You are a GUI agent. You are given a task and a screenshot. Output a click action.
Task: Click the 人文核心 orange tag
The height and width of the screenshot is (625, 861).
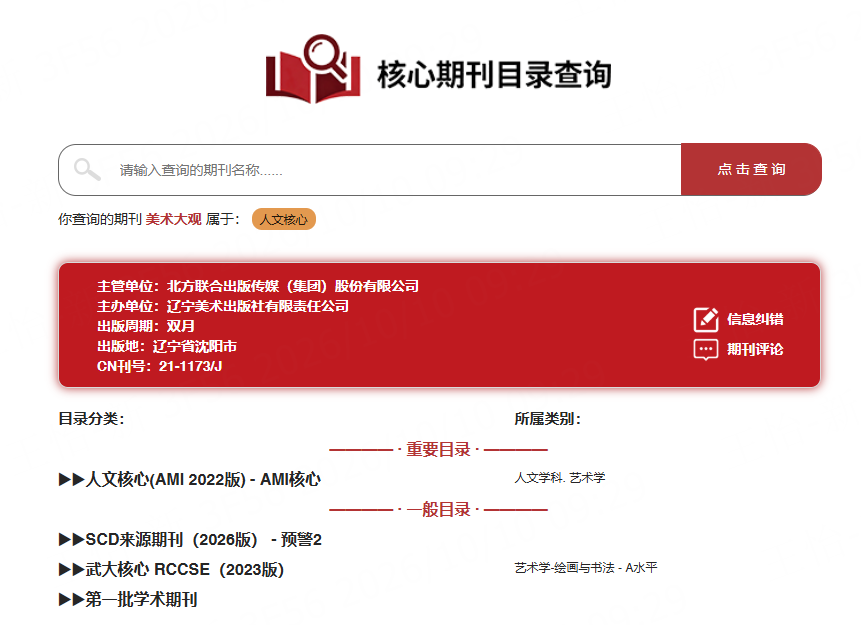coord(284,219)
